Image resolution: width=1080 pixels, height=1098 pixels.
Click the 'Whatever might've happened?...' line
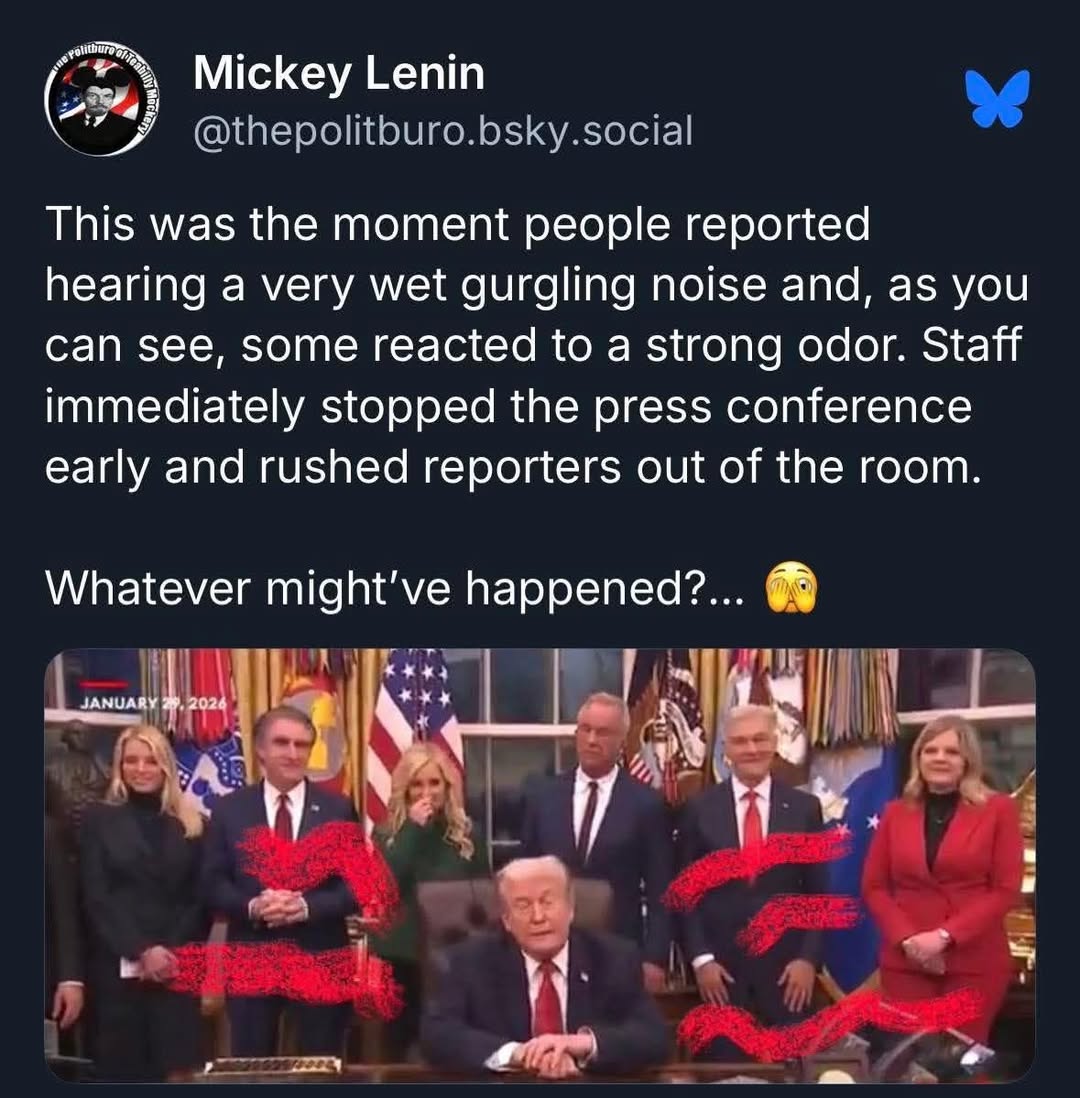[394, 588]
